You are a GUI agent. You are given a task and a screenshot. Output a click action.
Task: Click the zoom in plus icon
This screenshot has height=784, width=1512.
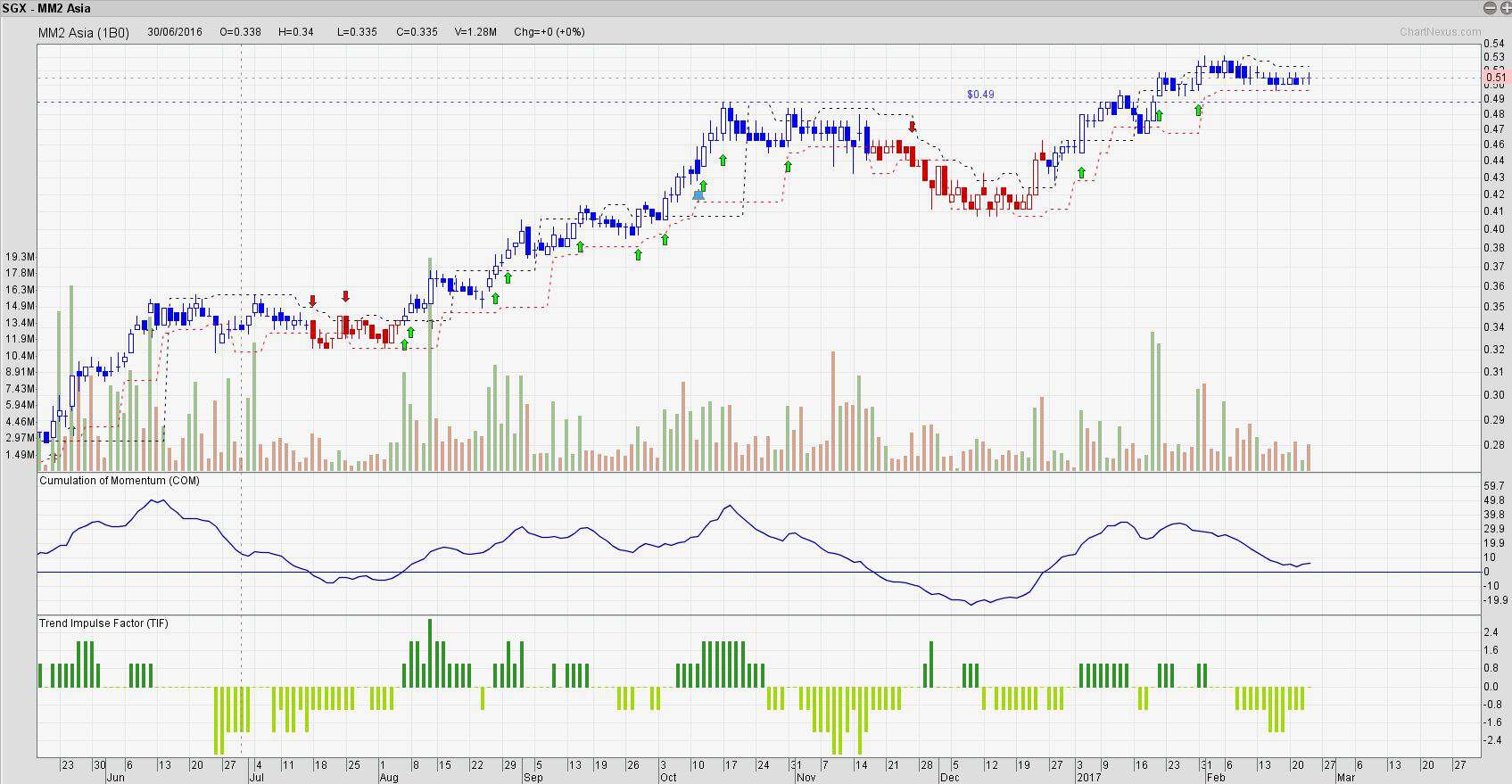(x=1504, y=8)
